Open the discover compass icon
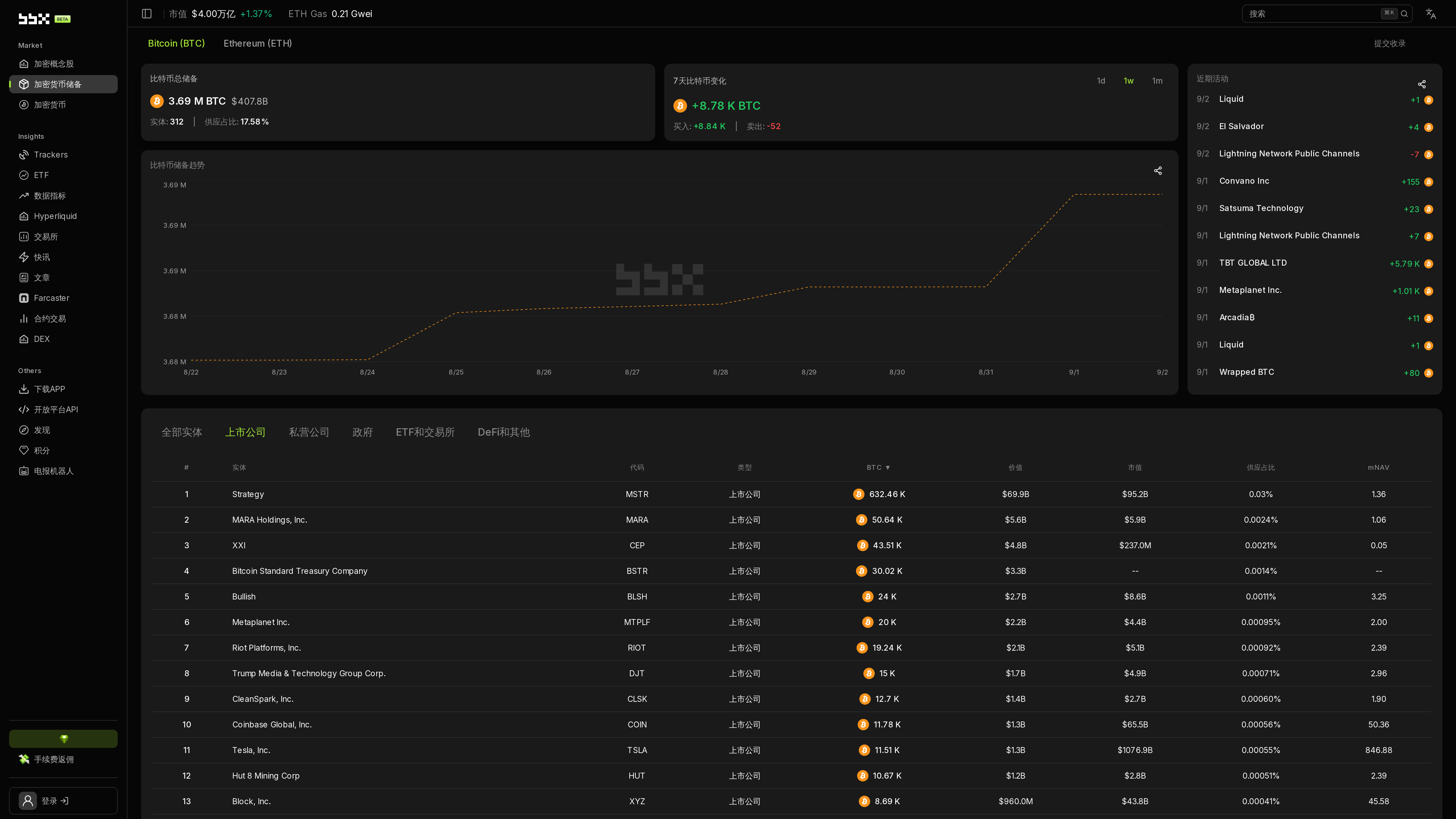This screenshot has height=819, width=1456. point(24,430)
